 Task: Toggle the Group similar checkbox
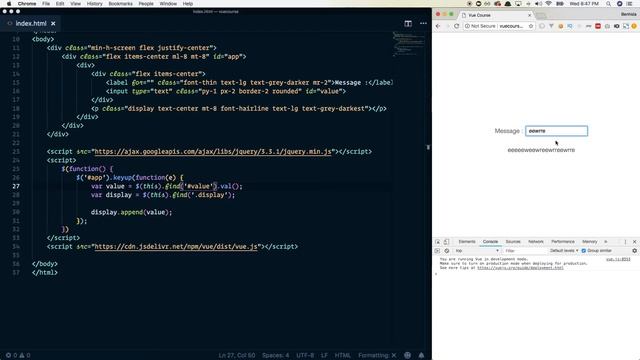[x=584, y=251]
